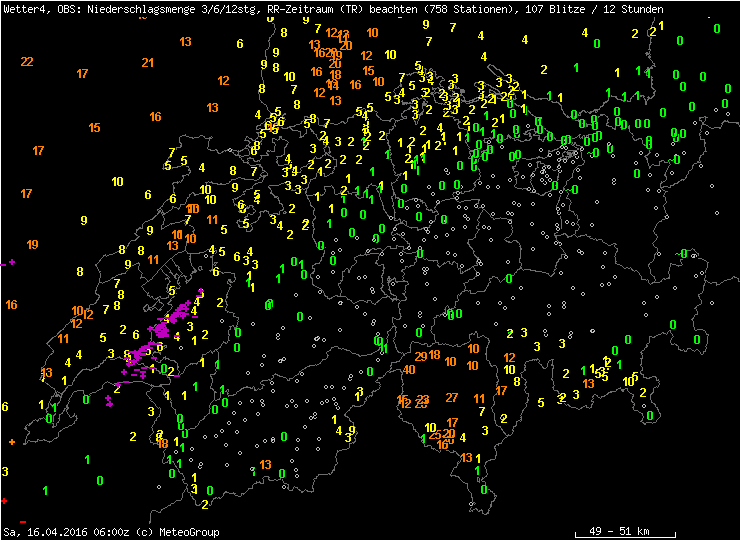Select the green 0 in top-right corner

[717, 28]
